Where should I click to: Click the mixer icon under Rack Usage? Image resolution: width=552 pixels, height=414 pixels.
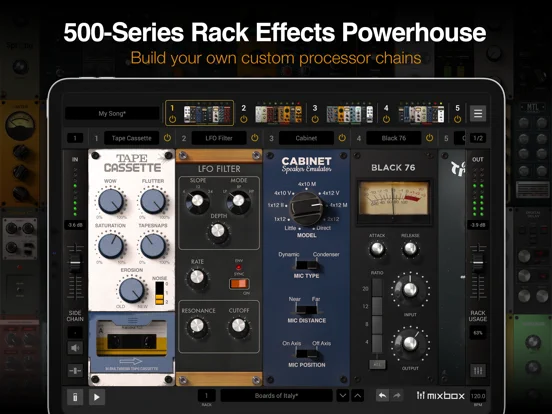pos(478,371)
